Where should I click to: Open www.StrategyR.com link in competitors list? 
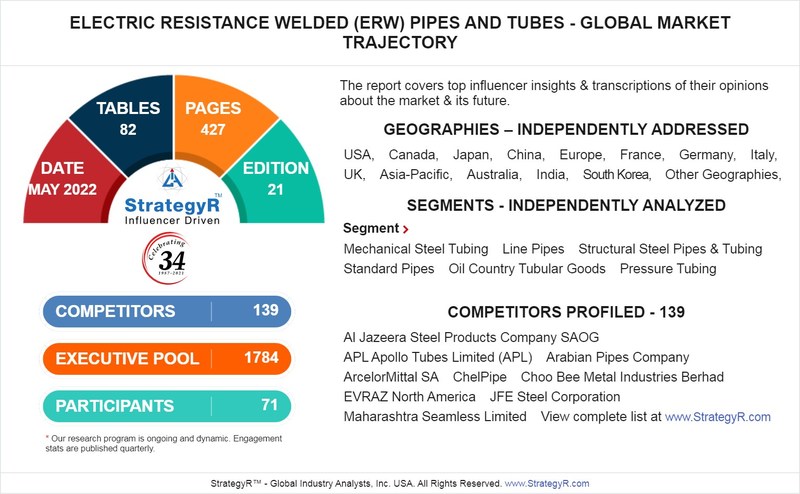(717, 417)
